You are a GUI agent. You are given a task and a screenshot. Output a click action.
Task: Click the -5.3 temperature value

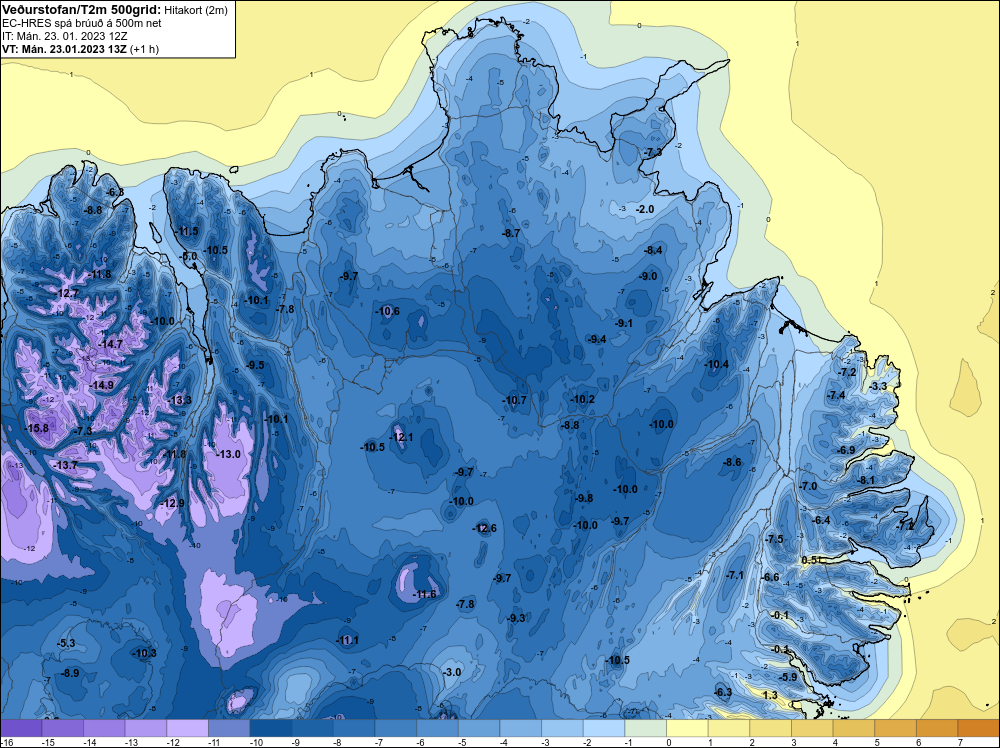click(x=66, y=643)
